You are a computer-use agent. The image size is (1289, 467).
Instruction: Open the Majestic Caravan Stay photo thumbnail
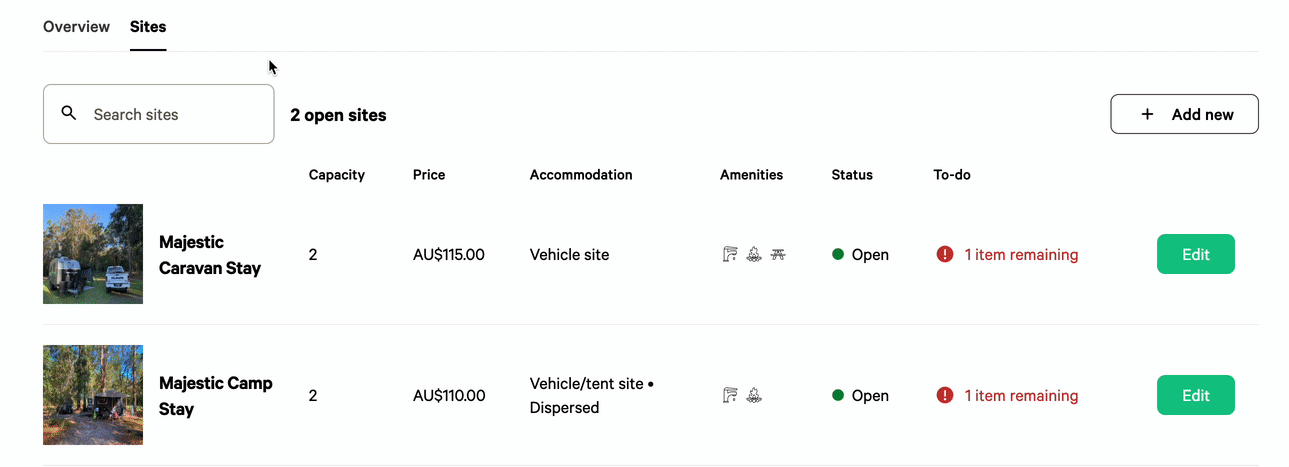[x=93, y=254]
